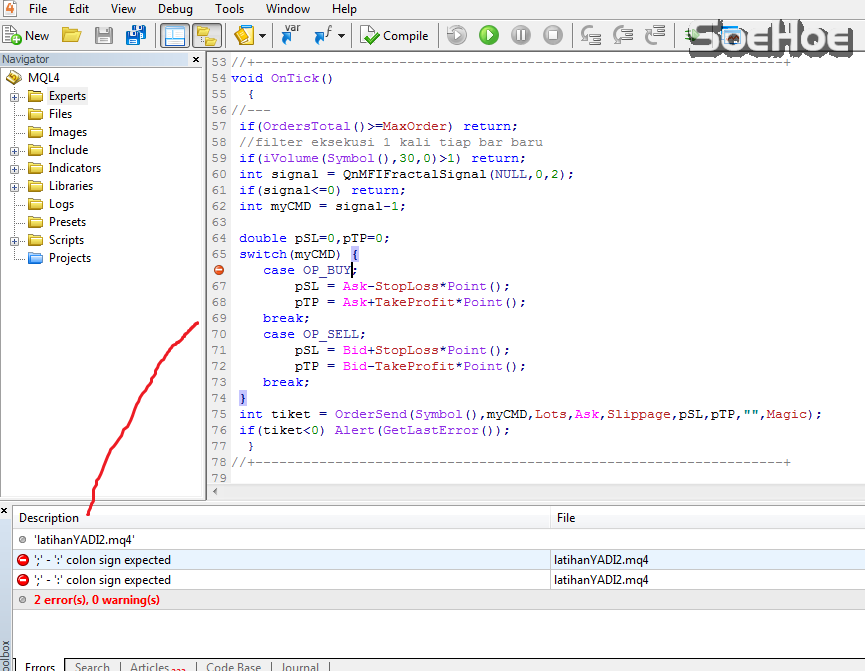Switch to the Code Base tab
Image resolution: width=865 pixels, height=671 pixels.
[233, 666]
